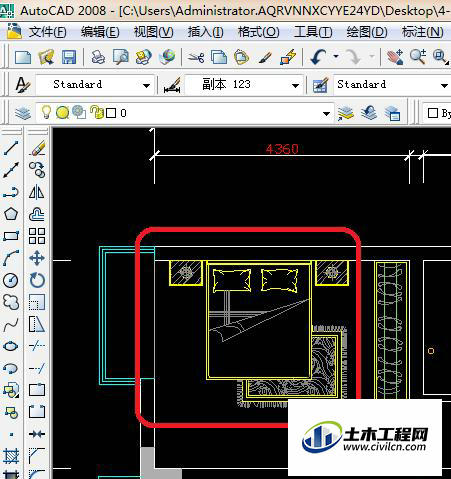Select the Circle tool
The width and height of the screenshot is (451, 479).
[x=11, y=280]
